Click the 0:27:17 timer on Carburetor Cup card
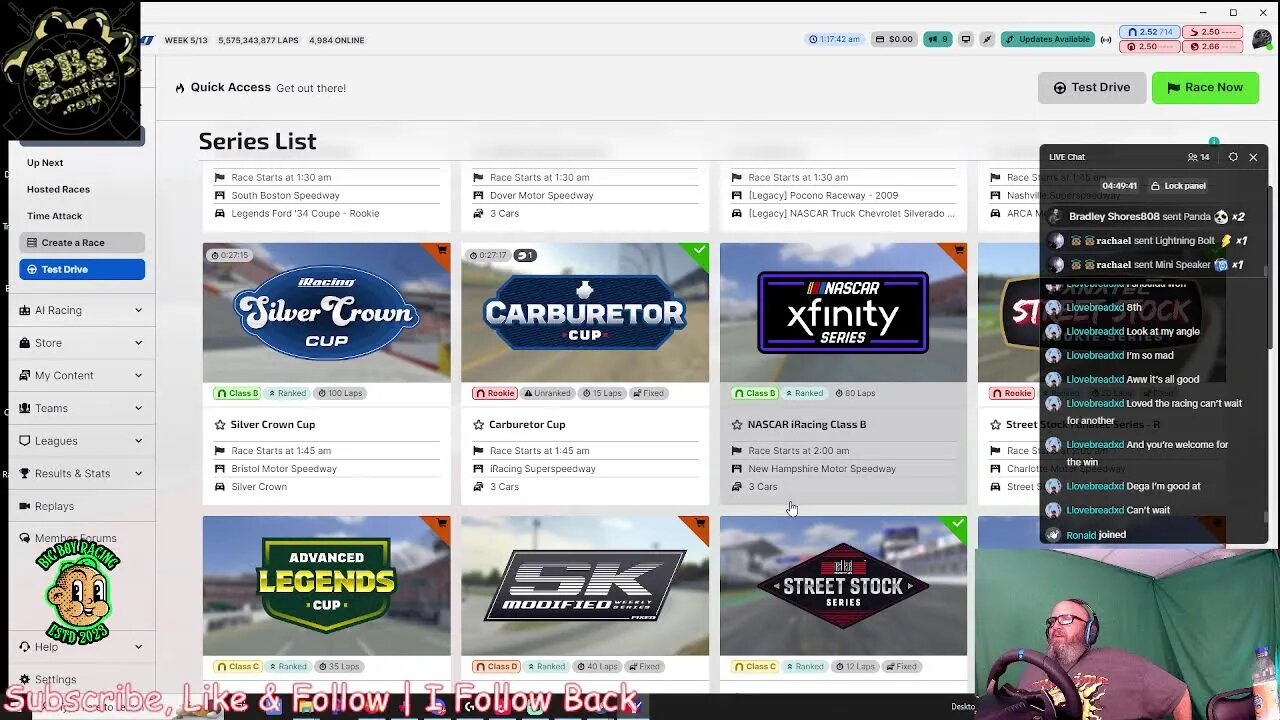The width and height of the screenshot is (1280, 720). pos(488,255)
